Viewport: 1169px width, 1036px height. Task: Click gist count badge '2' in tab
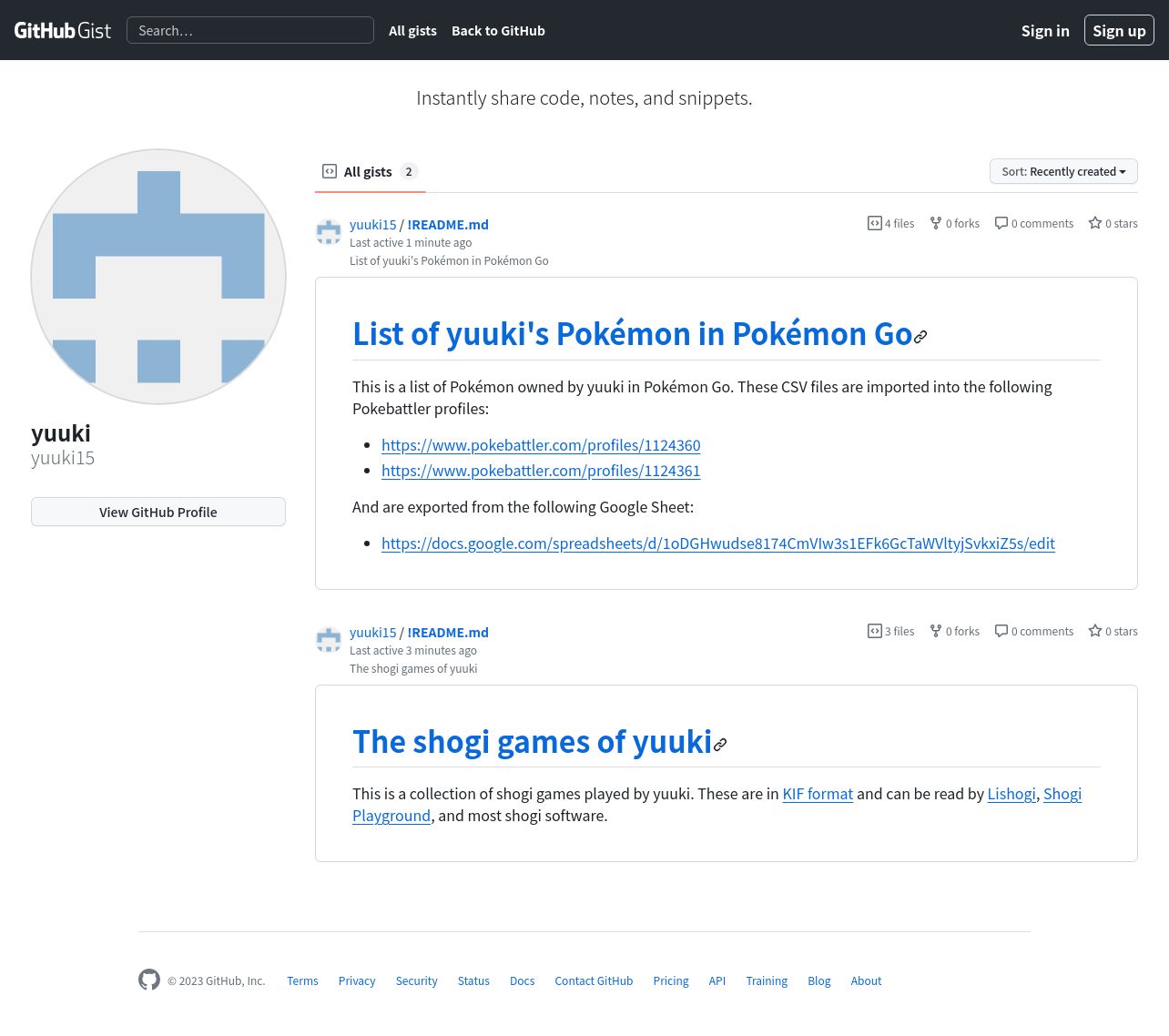409,171
